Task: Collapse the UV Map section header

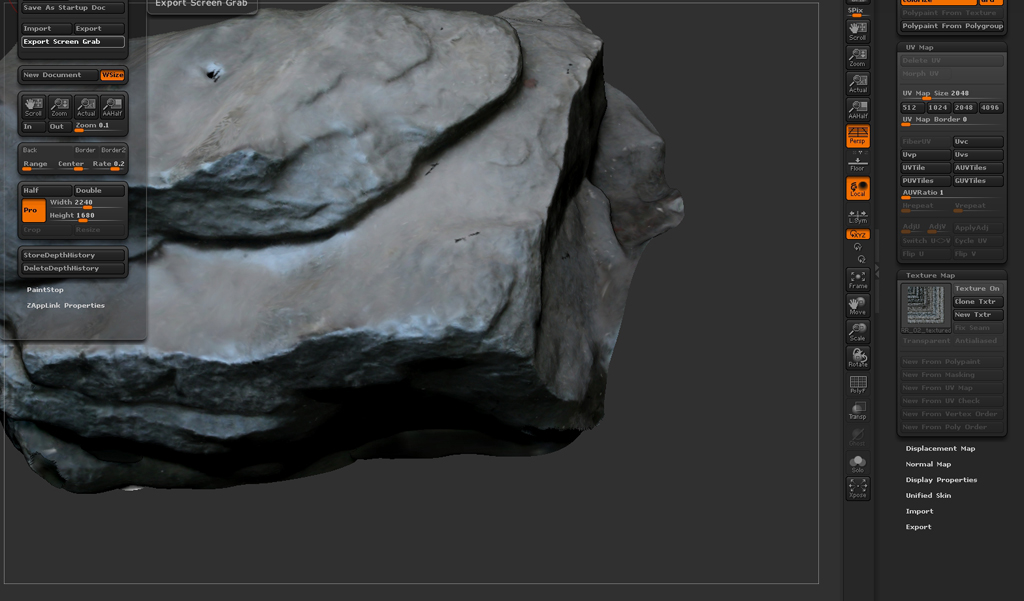Action: [x=920, y=48]
